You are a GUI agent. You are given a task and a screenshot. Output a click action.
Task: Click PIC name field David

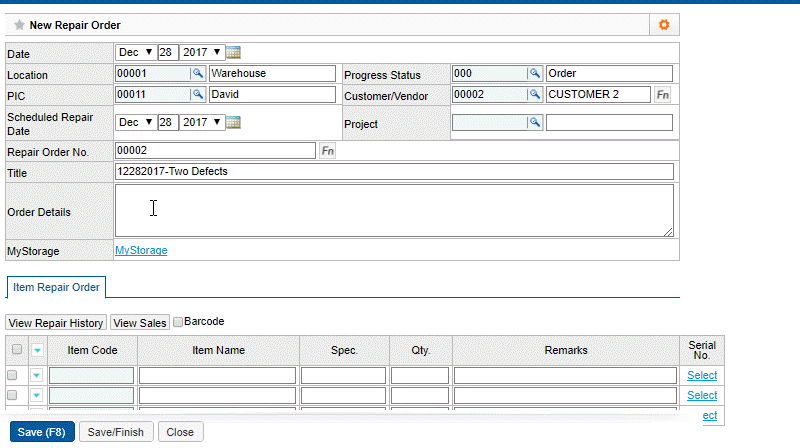[272, 94]
